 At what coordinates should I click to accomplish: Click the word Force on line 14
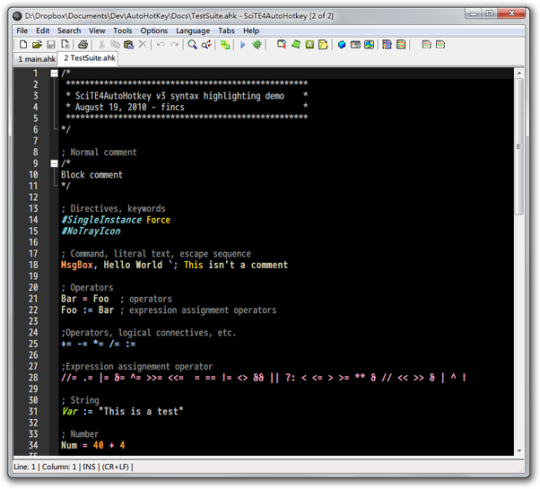coord(158,220)
